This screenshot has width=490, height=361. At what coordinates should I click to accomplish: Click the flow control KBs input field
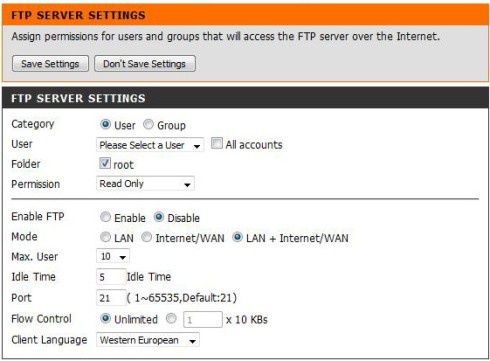click(x=203, y=320)
